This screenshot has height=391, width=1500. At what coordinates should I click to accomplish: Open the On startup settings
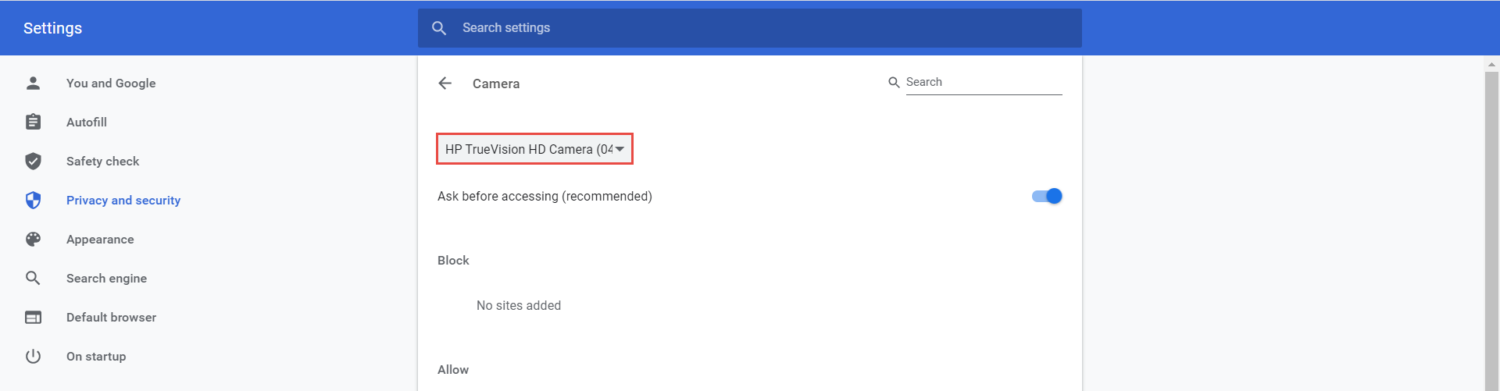pyautogui.click(x=96, y=356)
